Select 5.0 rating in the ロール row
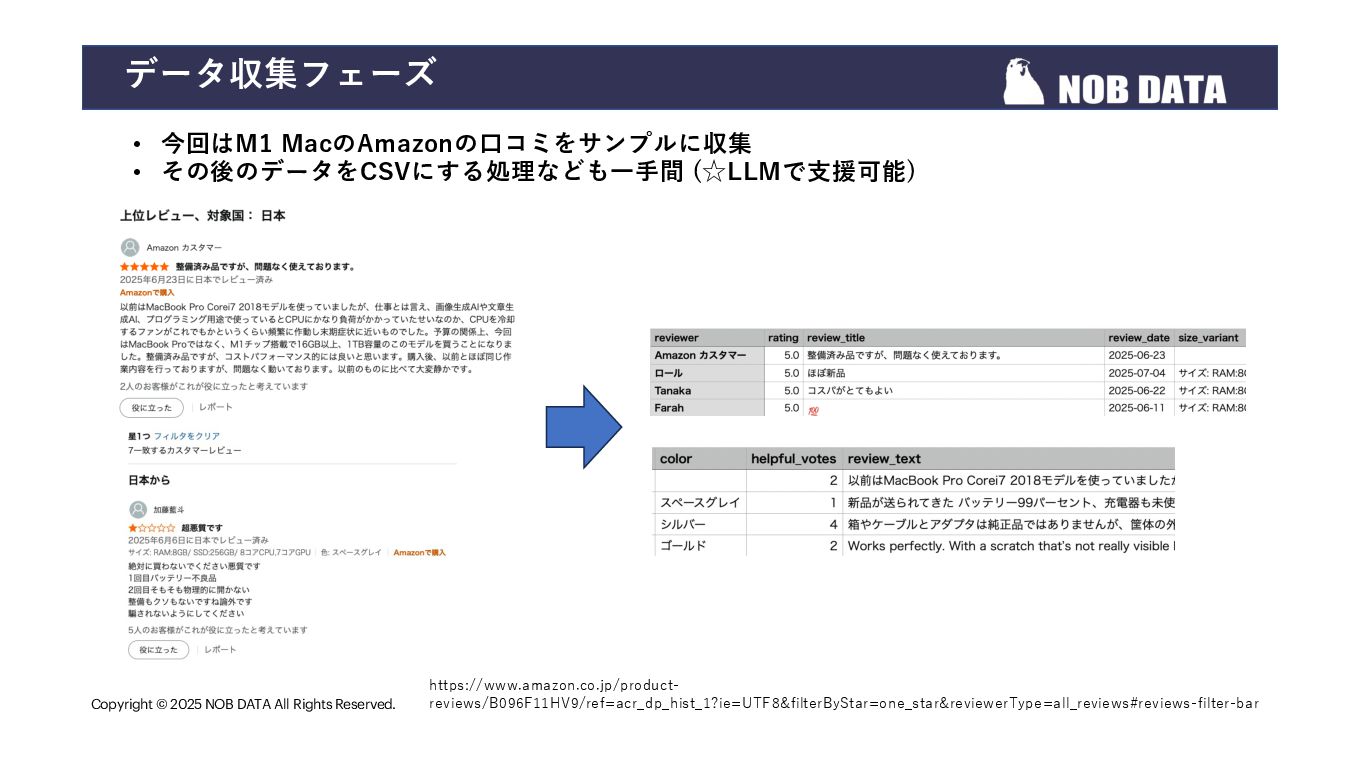The height and width of the screenshot is (765, 1361). click(x=783, y=373)
